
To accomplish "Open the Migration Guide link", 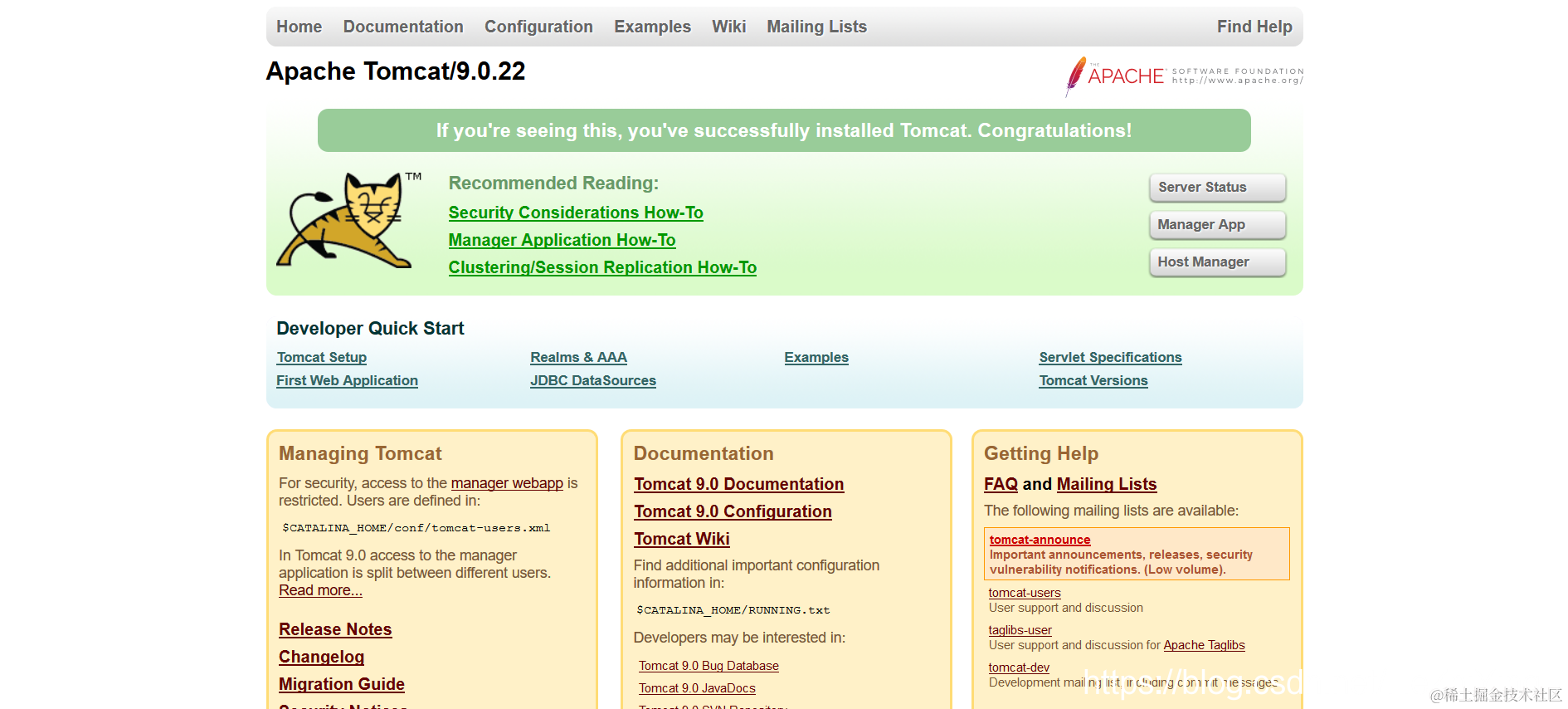I will (342, 684).
